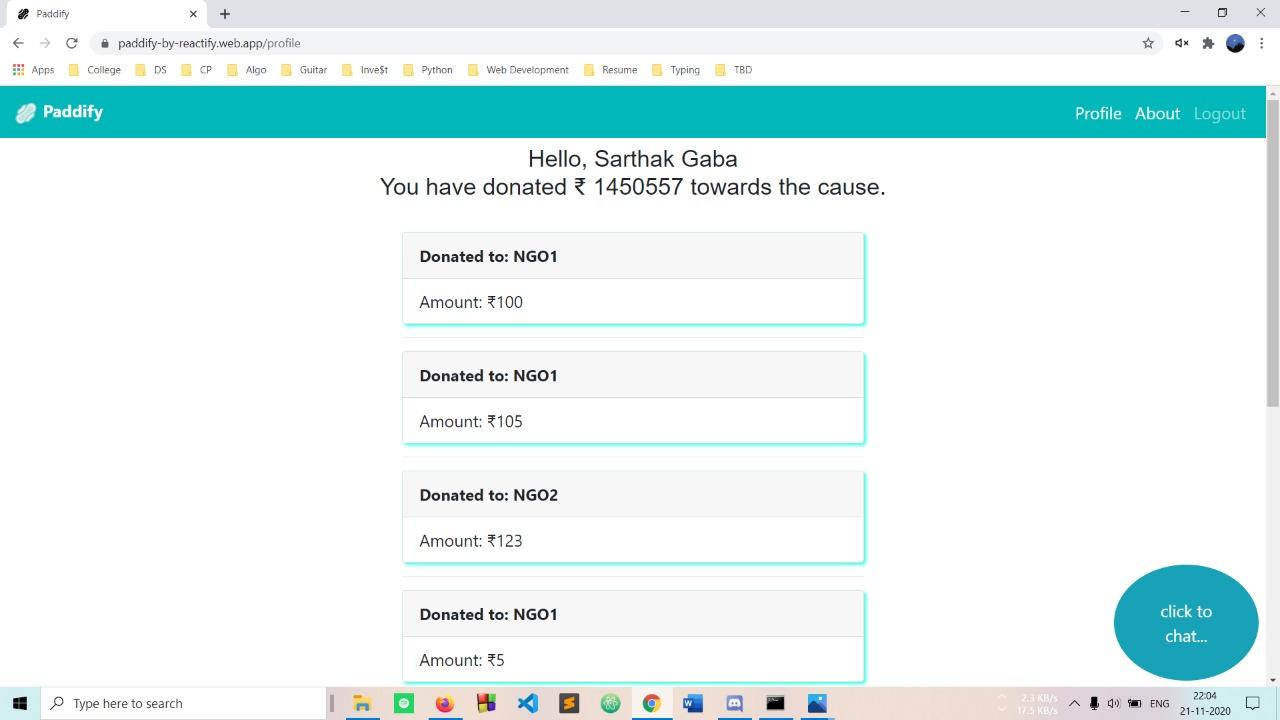Open the battery status icon
Viewport: 1280px width, 720px height.
point(1135,703)
